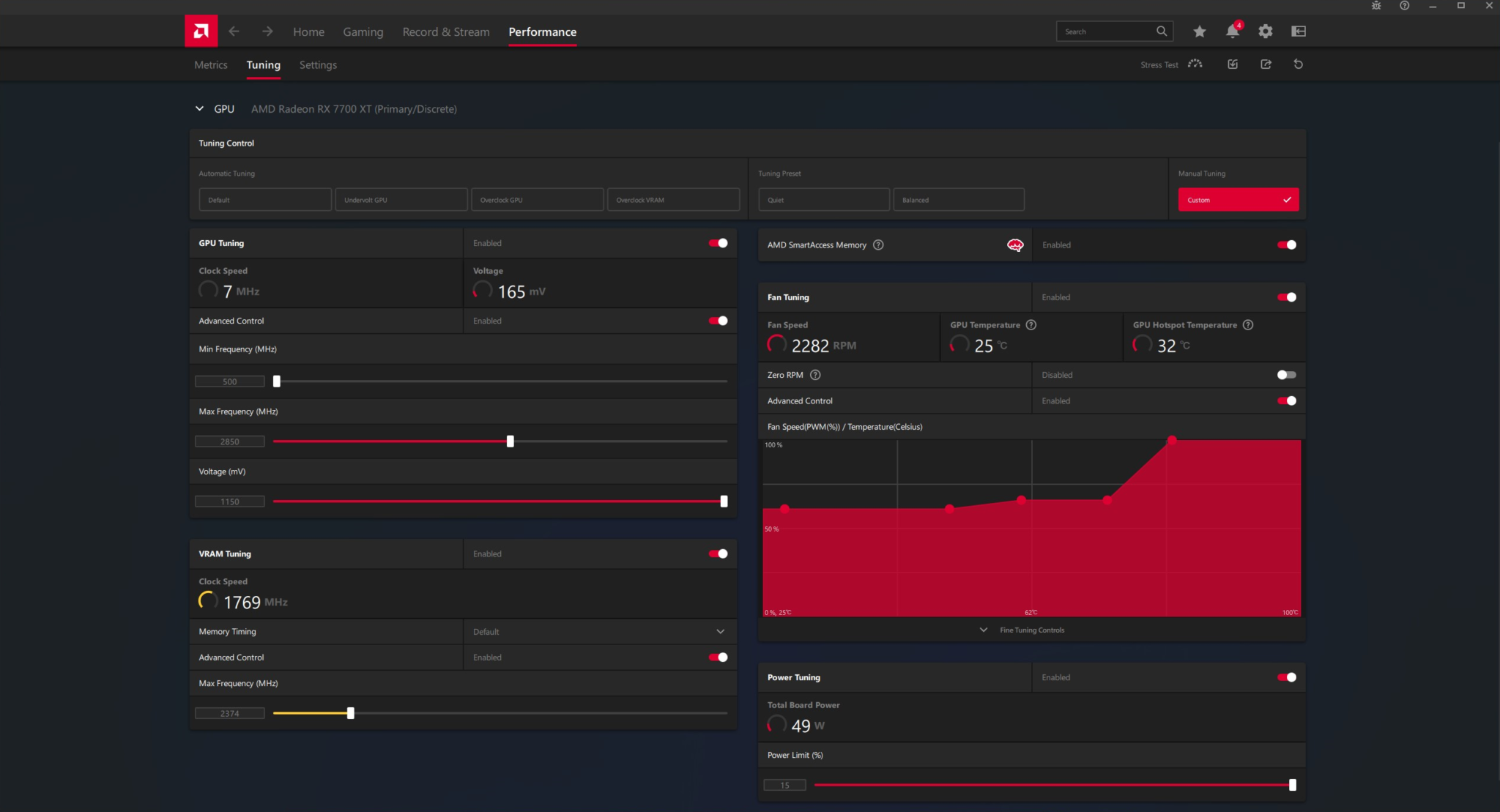
Task: Select Undervolt GPU option
Action: click(401, 200)
